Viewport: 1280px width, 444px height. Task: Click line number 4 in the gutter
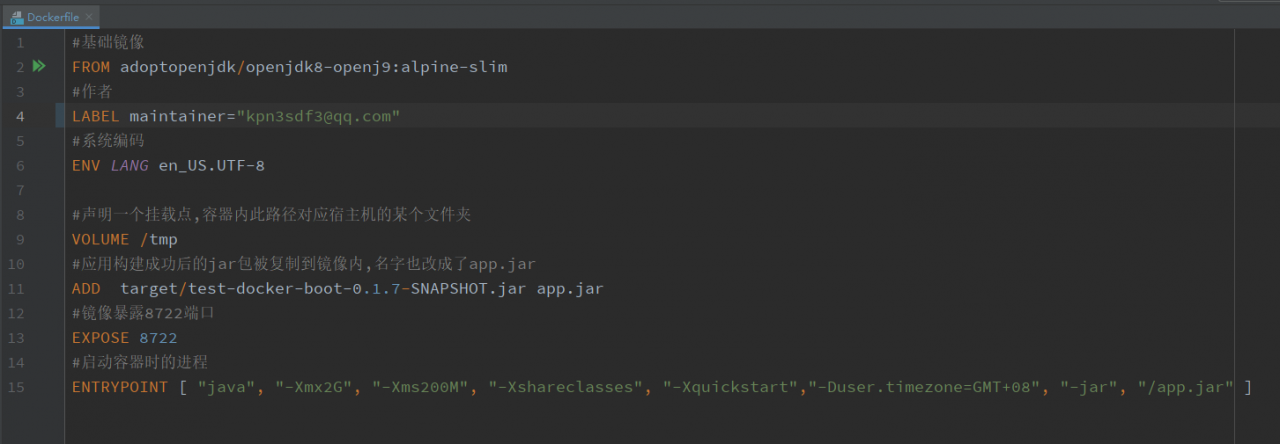(x=20, y=116)
